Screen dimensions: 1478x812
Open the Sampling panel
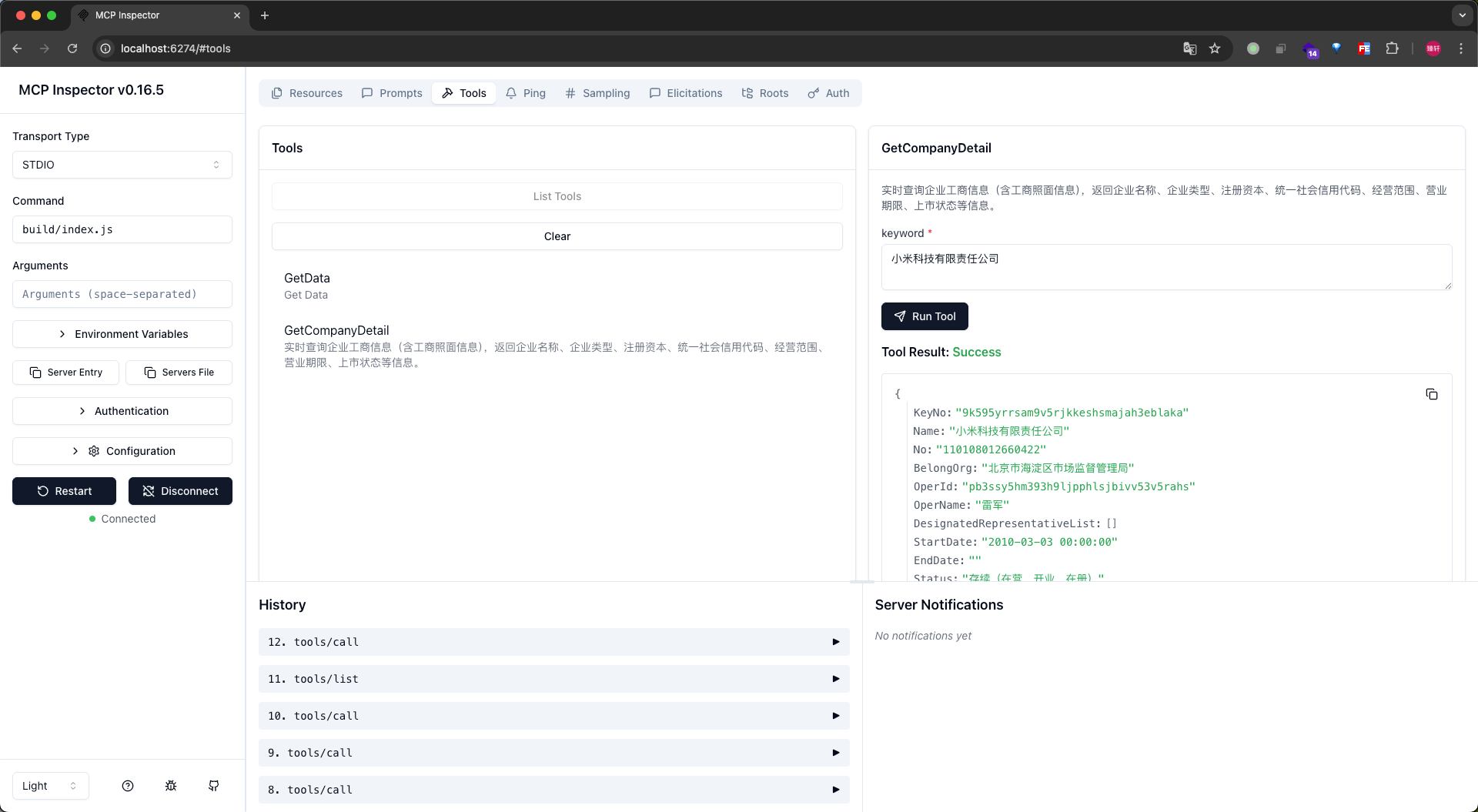(597, 93)
